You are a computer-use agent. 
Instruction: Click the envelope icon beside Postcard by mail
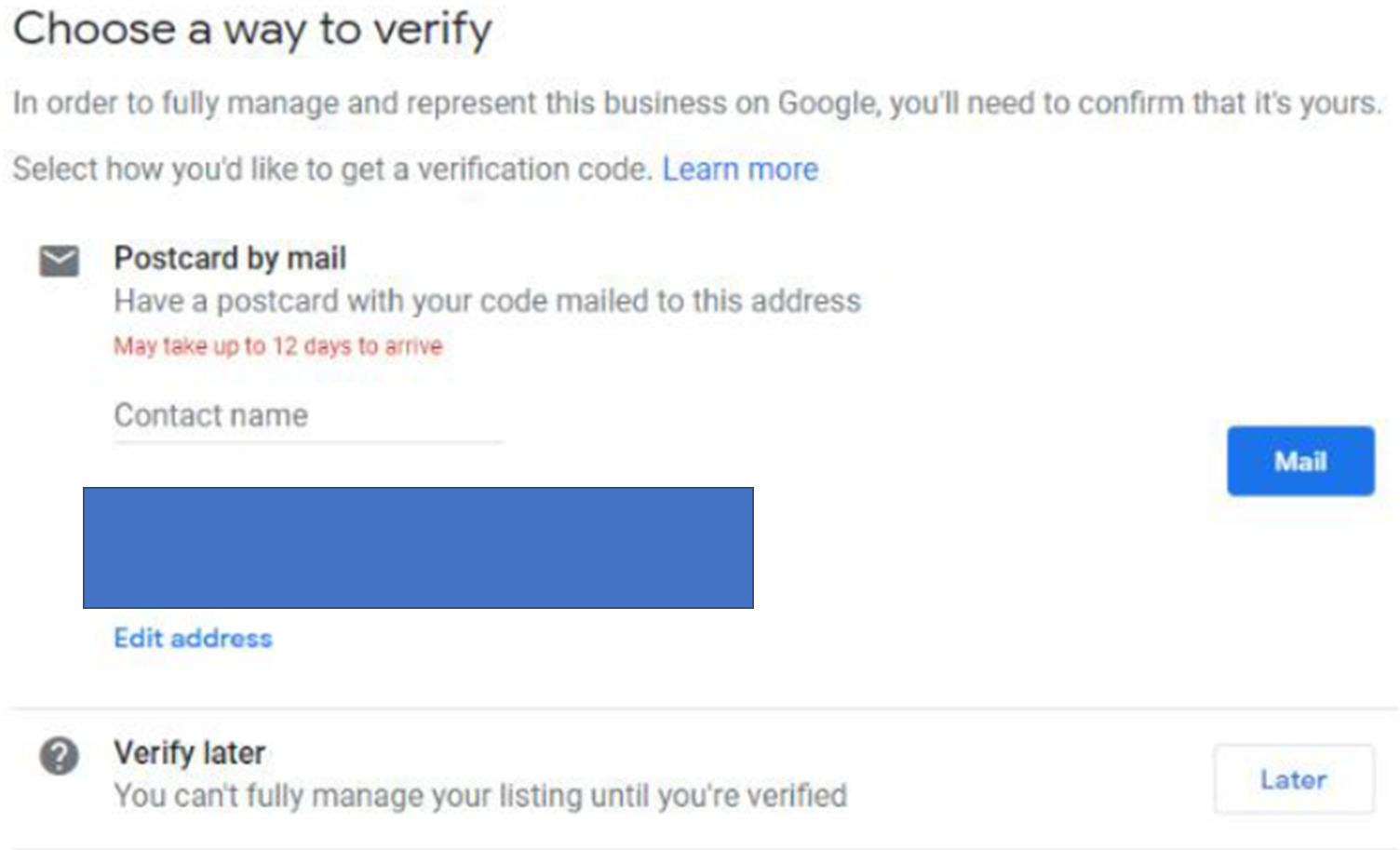[x=59, y=262]
